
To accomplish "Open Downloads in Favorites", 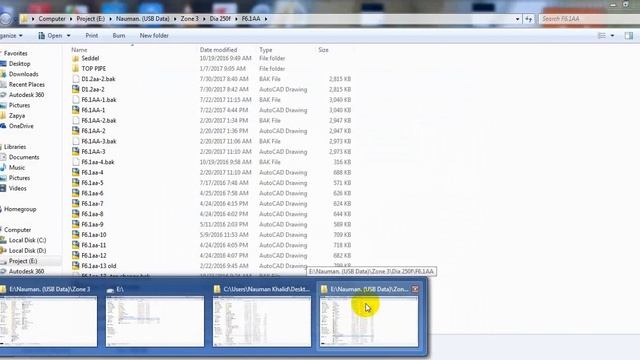I will (23, 74).
